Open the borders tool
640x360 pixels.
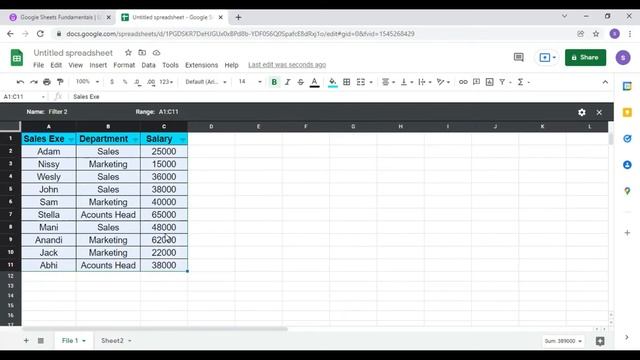[x=347, y=82]
